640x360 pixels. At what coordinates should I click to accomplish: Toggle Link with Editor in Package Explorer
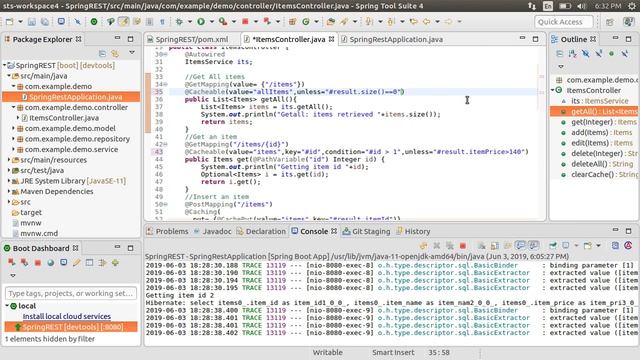115,53
